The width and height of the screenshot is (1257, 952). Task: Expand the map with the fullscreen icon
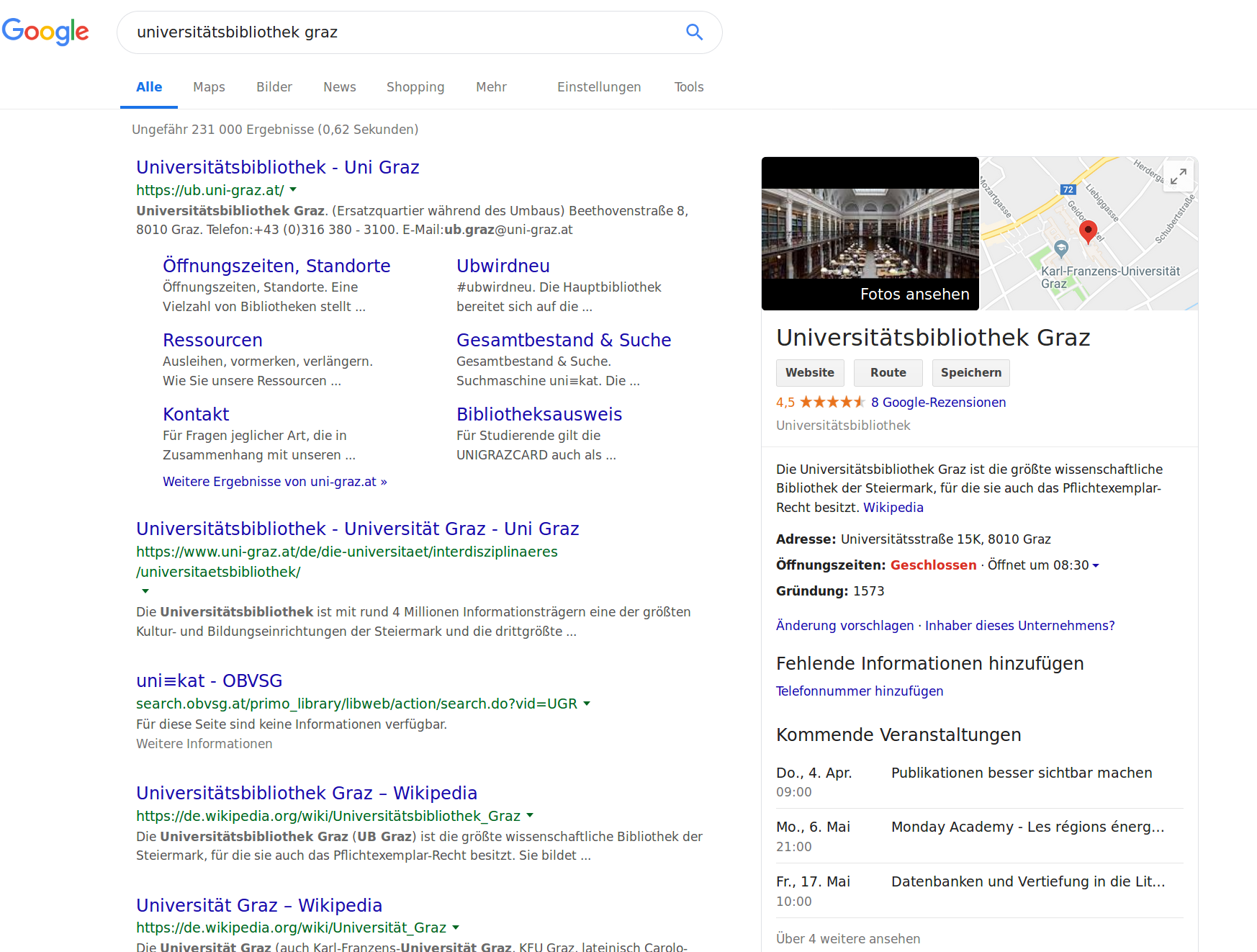click(x=1178, y=176)
